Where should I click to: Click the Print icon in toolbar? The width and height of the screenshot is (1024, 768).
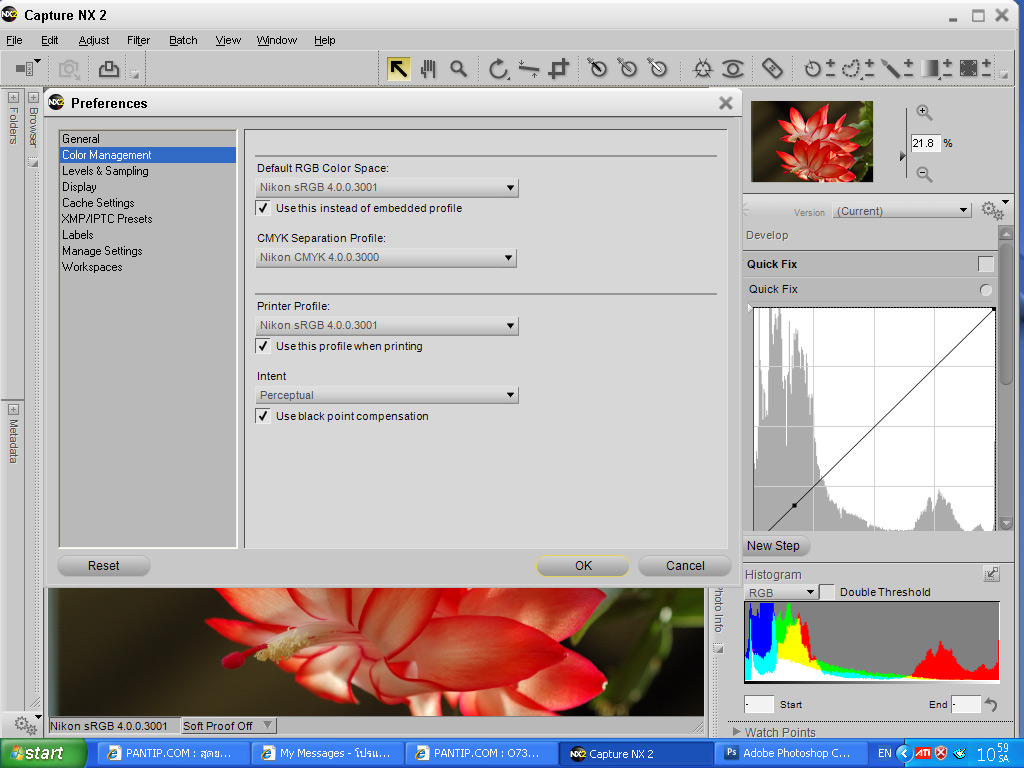[x=109, y=69]
